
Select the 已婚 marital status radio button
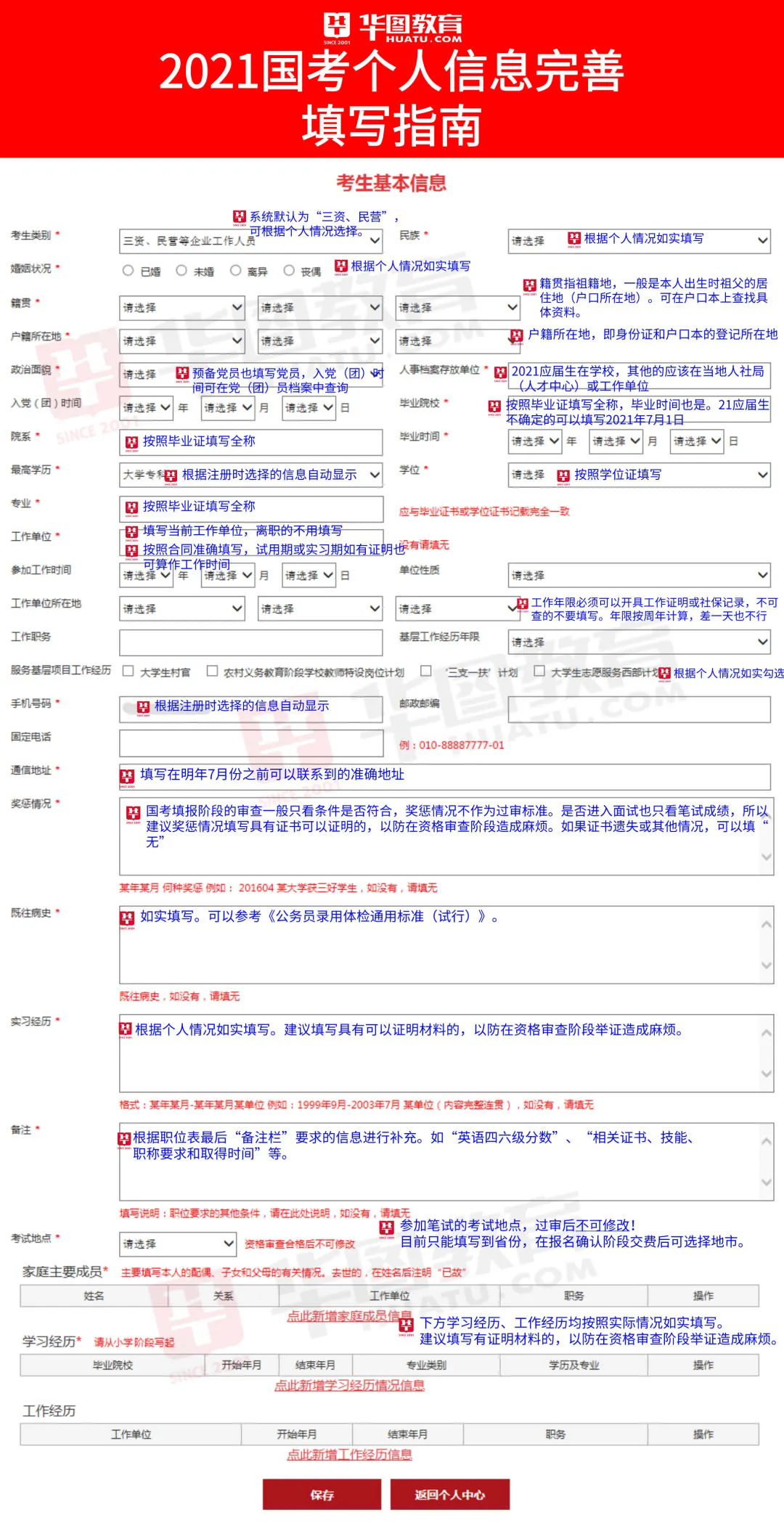point(128,271)
